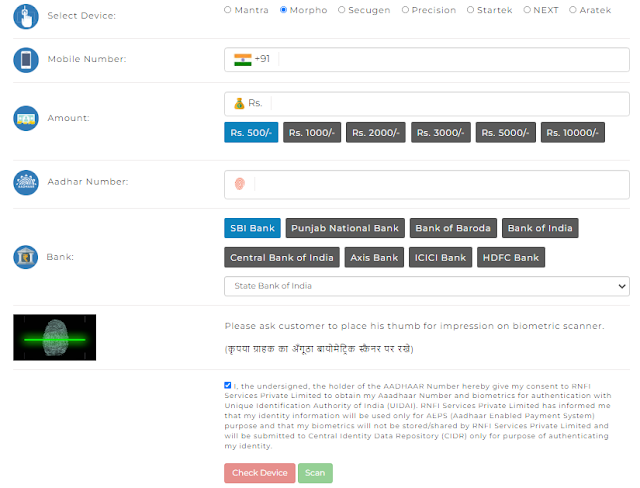Choose the Rs. 5000/- amount button
Viewport: 640px width, 488px height.
[505, 132]
